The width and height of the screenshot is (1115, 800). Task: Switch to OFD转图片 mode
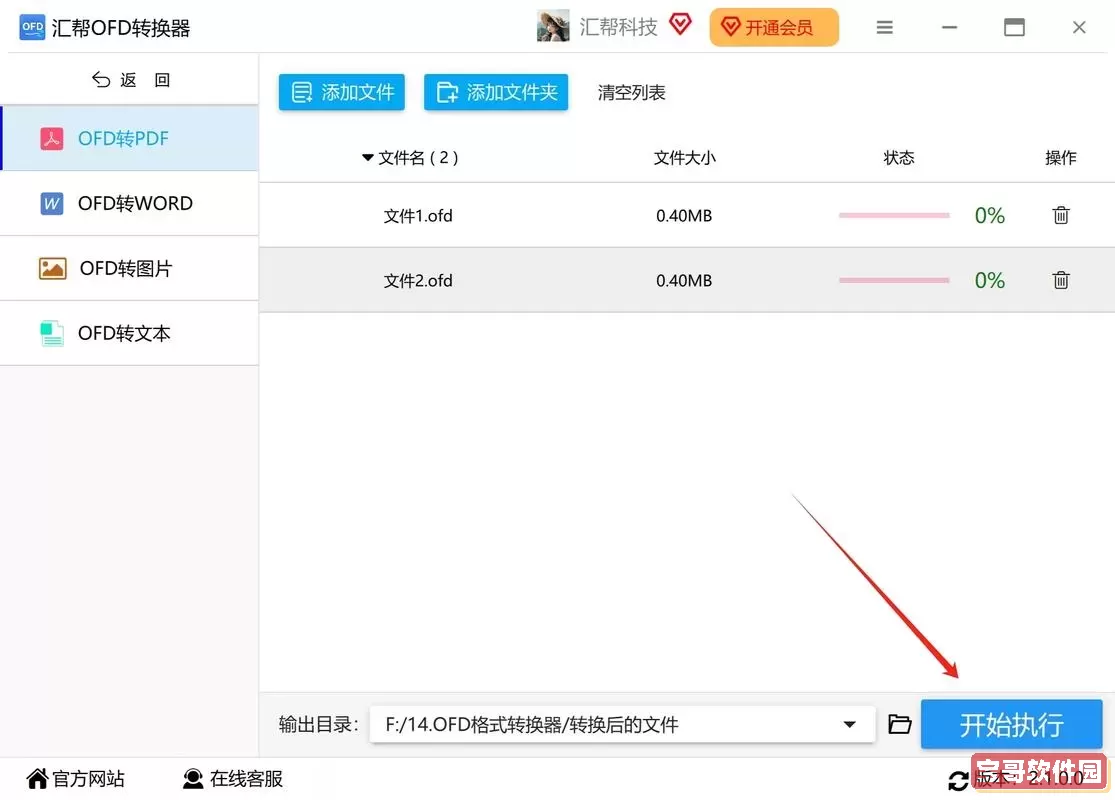[x=129, y=268]
